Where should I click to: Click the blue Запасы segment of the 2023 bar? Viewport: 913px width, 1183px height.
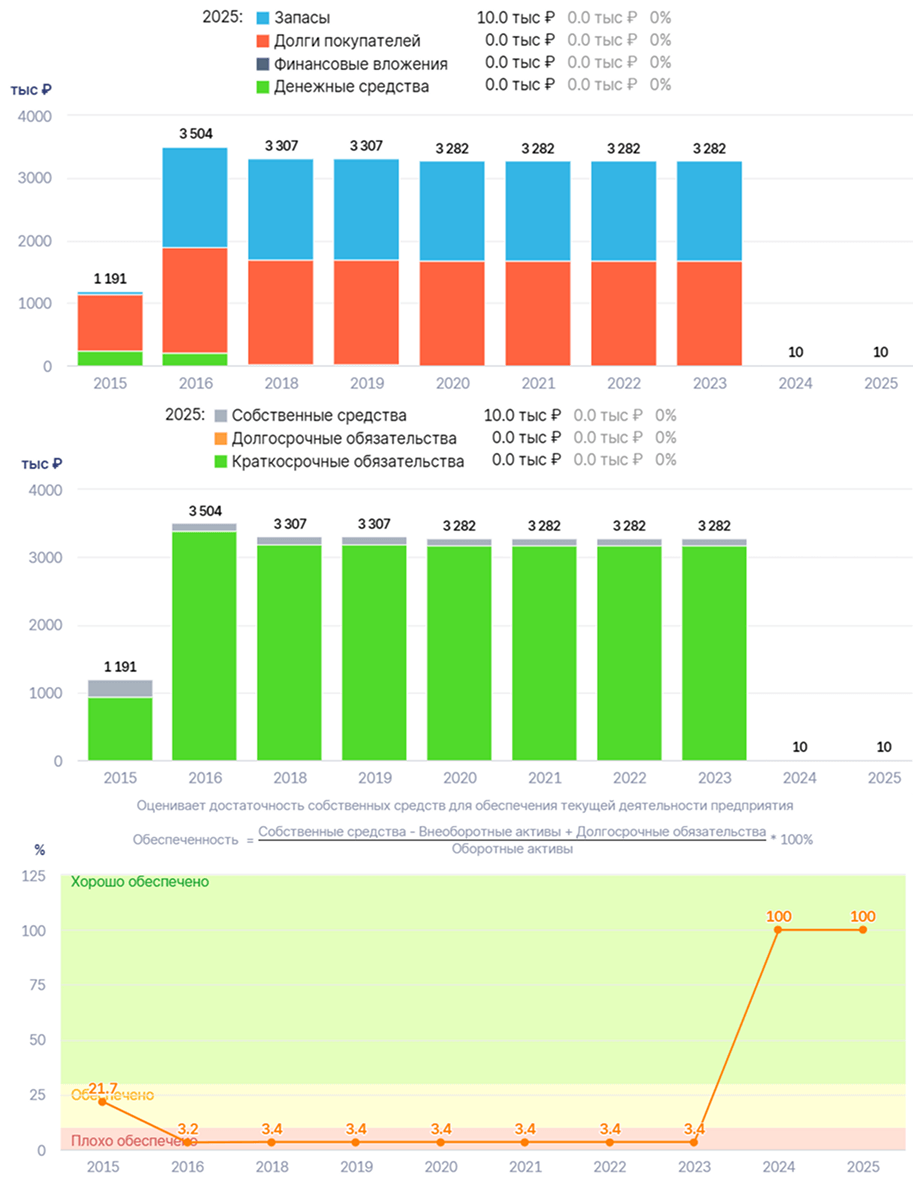(709, 211)
